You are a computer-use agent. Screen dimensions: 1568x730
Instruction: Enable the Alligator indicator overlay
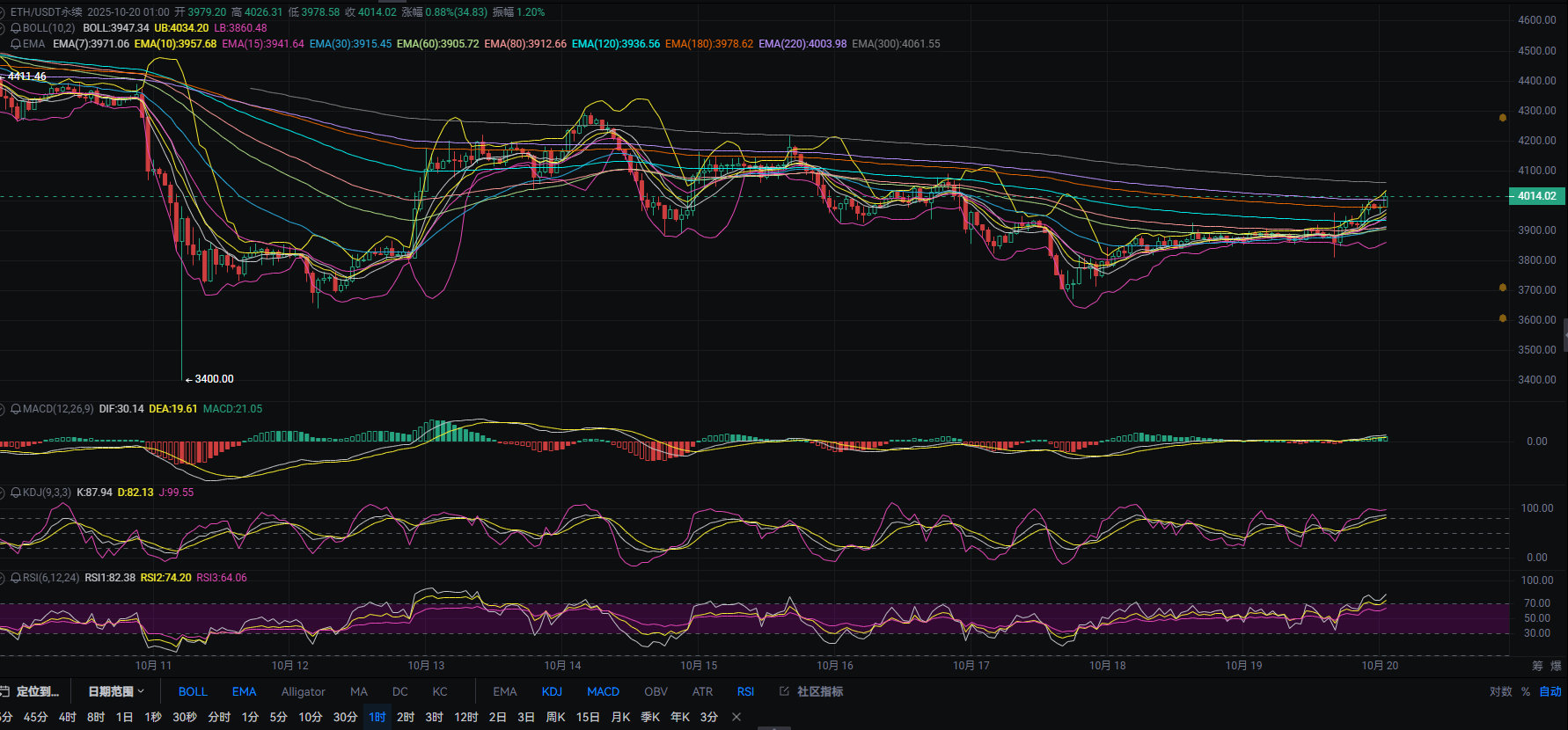click(x=303, y=692)
